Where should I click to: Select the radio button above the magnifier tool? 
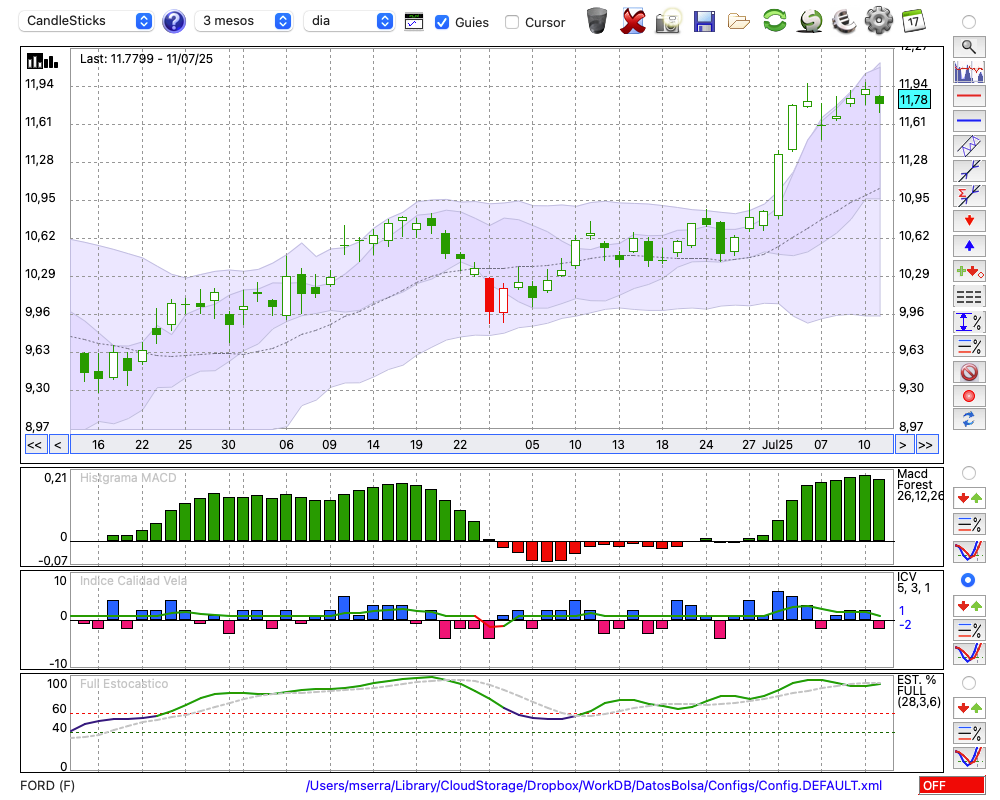click(x=968, y=22)
